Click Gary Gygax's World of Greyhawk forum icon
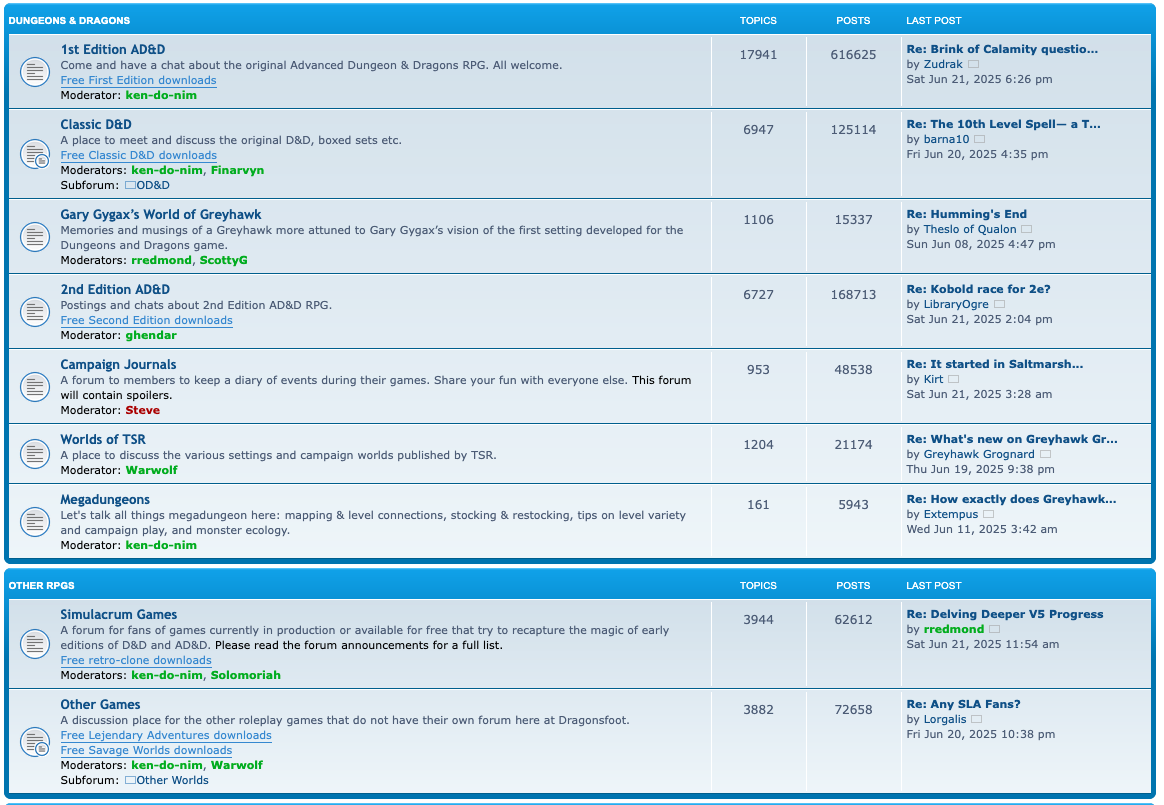Screen dimensions: 1164x805 click(x=34, y=237)
